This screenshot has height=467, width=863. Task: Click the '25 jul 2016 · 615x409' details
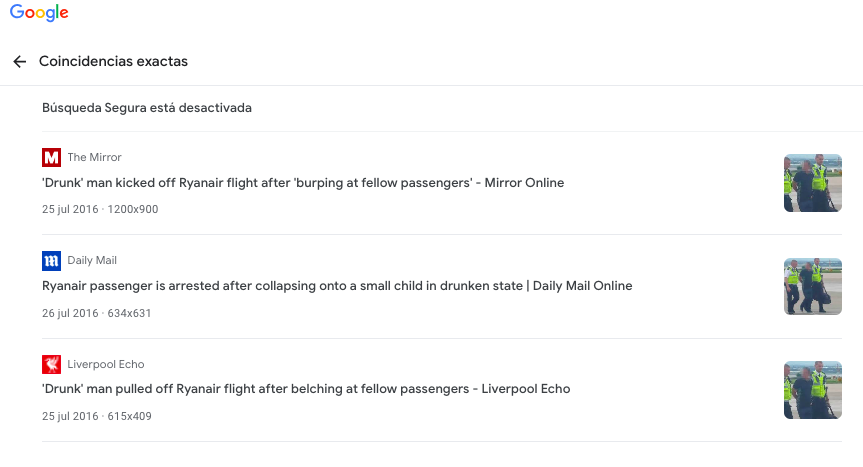(x=96, y=416)
